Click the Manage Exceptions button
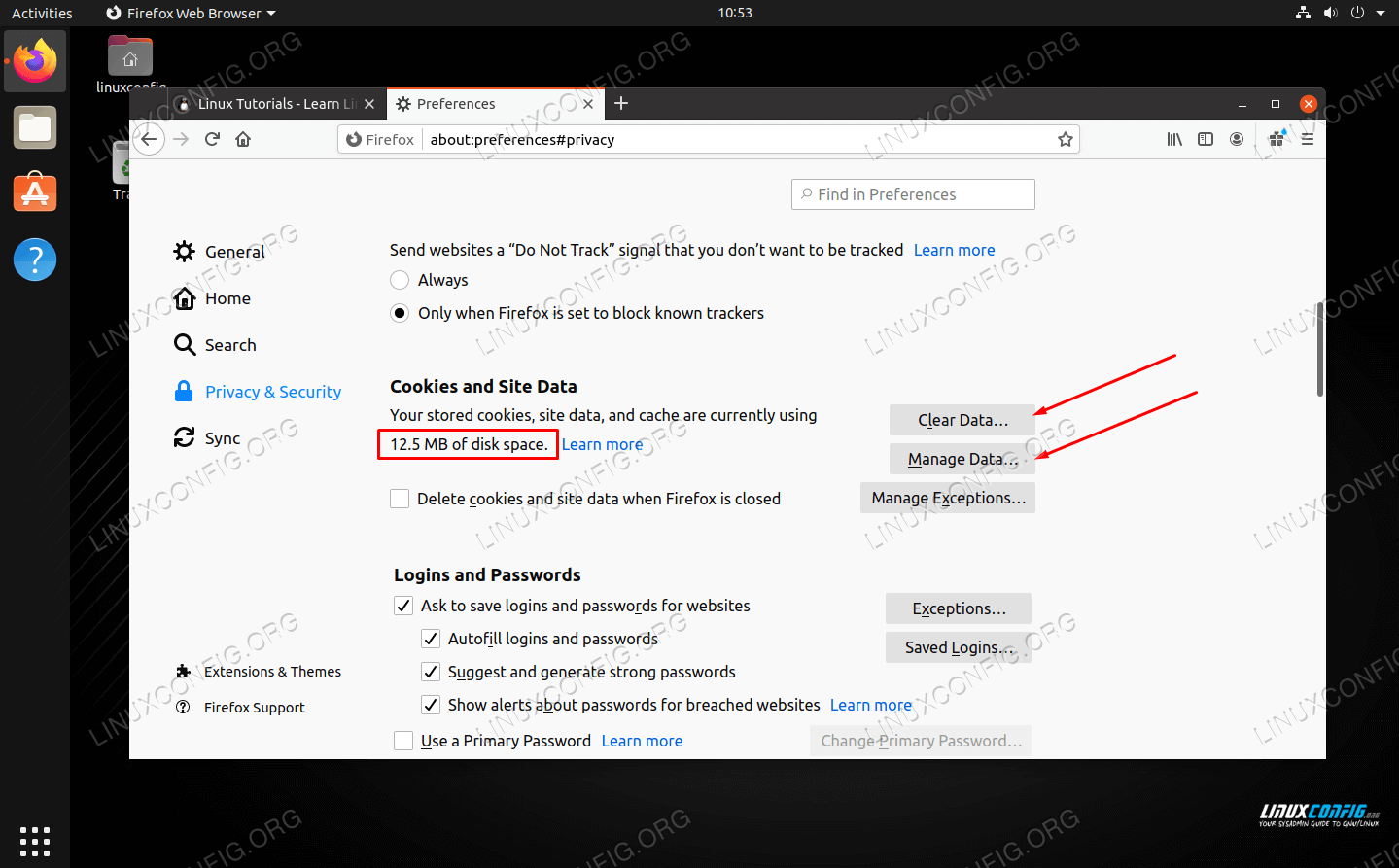The image size is (1399, 868). pyautogui.click(x=948, y=498)
